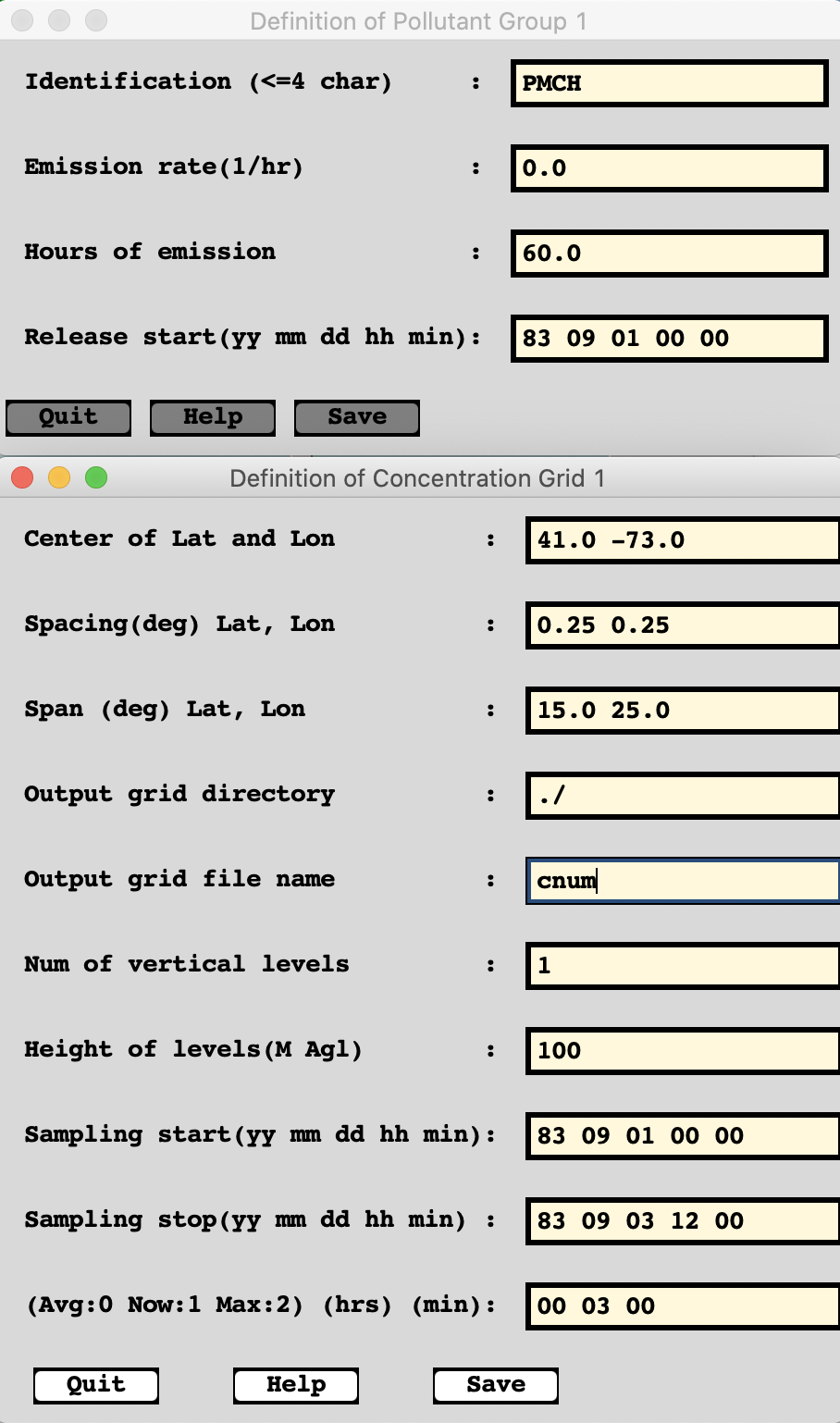This screenshot has width=840, height=1423.
Task: Edit the Height of levels field
Action: tap(683, 1051)
